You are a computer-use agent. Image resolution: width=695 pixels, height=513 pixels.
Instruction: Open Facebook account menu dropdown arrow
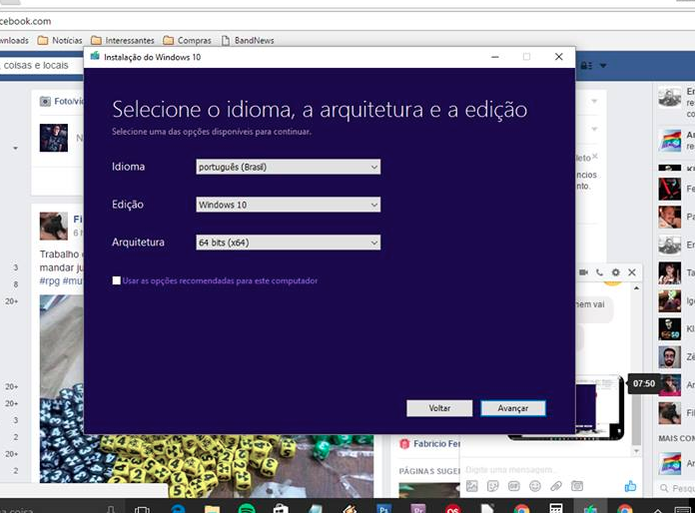pos(603,66)
